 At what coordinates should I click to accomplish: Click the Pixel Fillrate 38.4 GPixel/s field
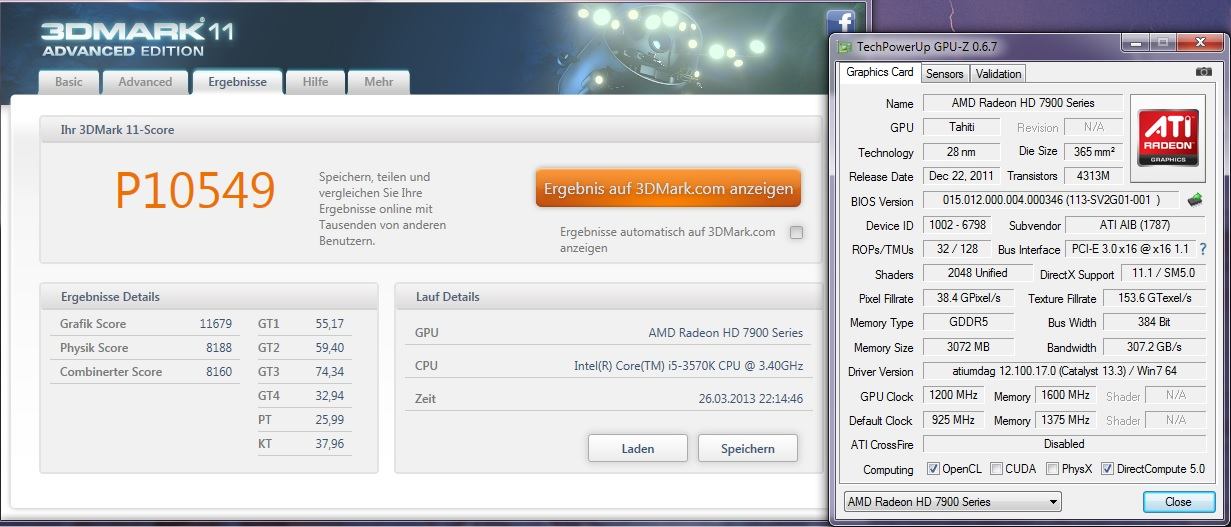coord(968,298)
